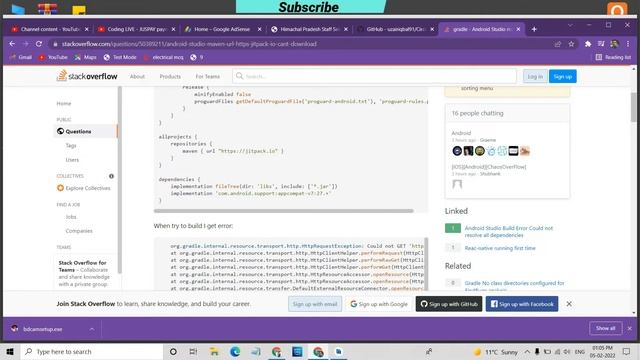Open File Explorer from the taskbar
640x360 pixels.
[x=214, y=351]
